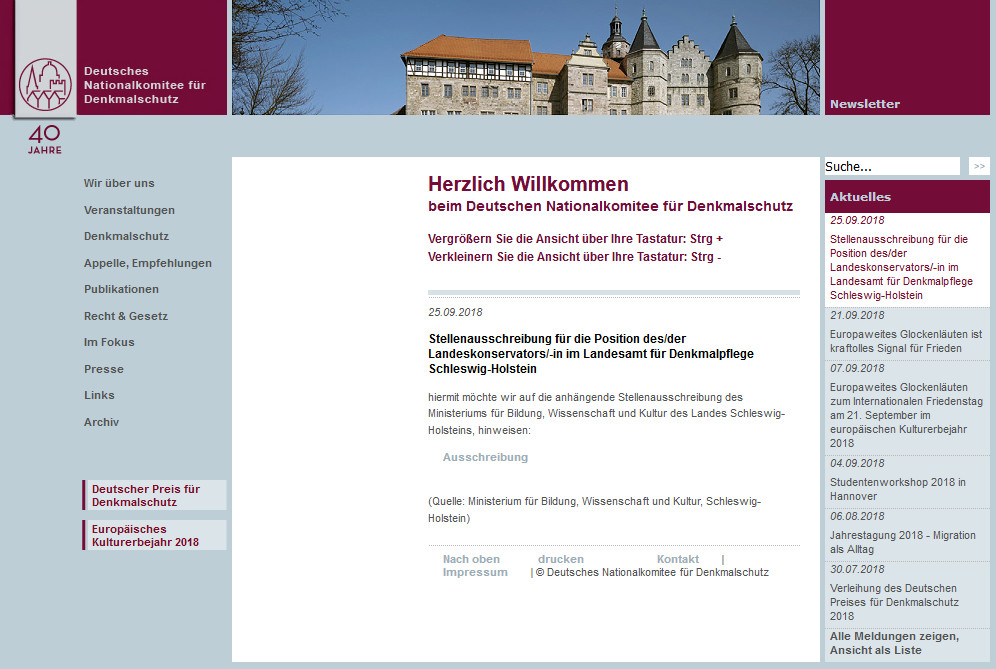Click the article date 25.09.2018 in main content
This screenshot has width=996, height=669.
[x=455, y=312]
